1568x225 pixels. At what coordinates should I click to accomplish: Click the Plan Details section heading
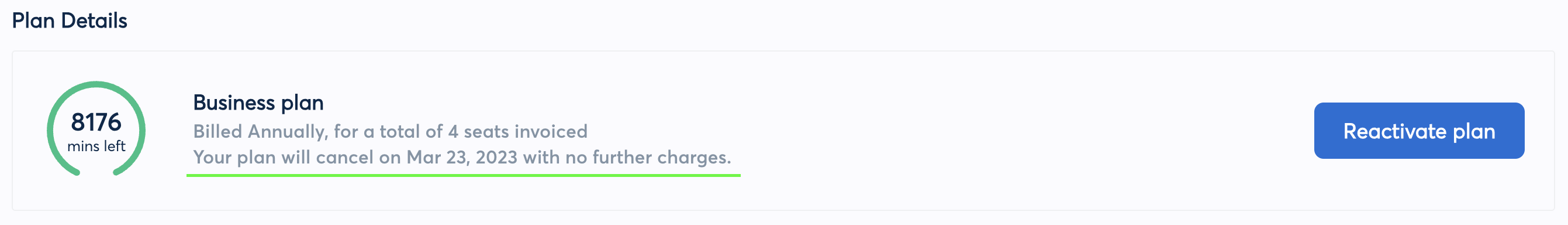click(70, 20)
